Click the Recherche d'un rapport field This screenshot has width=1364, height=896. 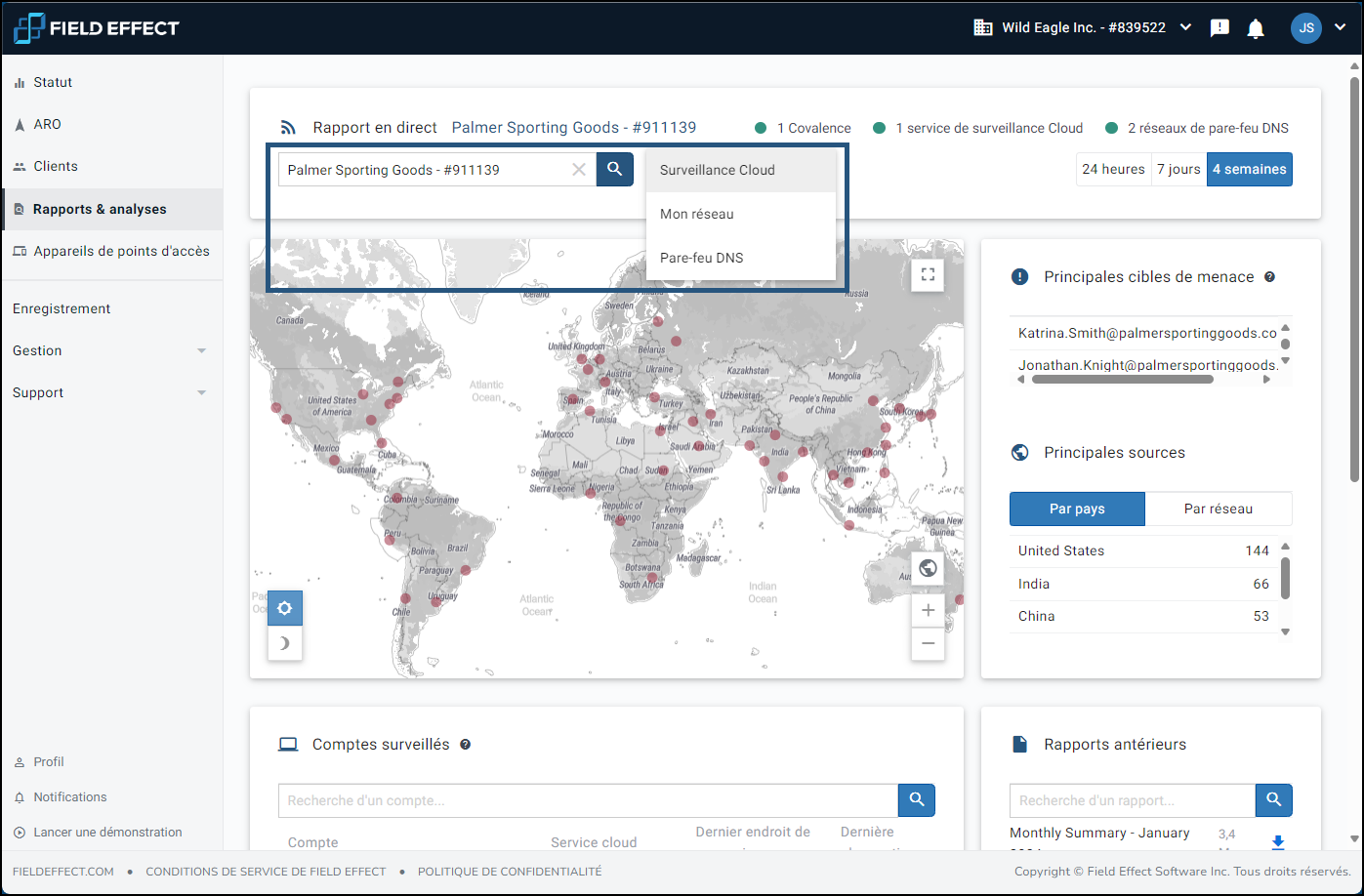click(1133, 800)
